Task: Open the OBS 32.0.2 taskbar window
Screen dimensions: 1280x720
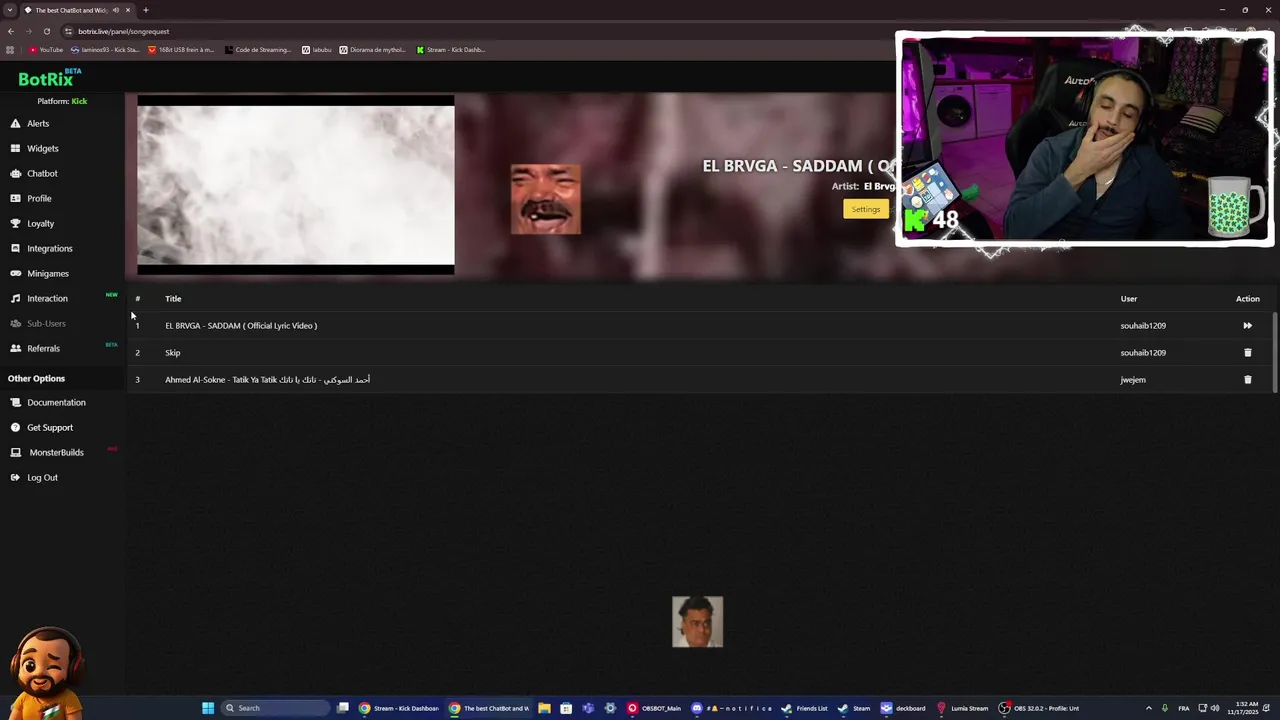Action: (x=1039, y=708)
